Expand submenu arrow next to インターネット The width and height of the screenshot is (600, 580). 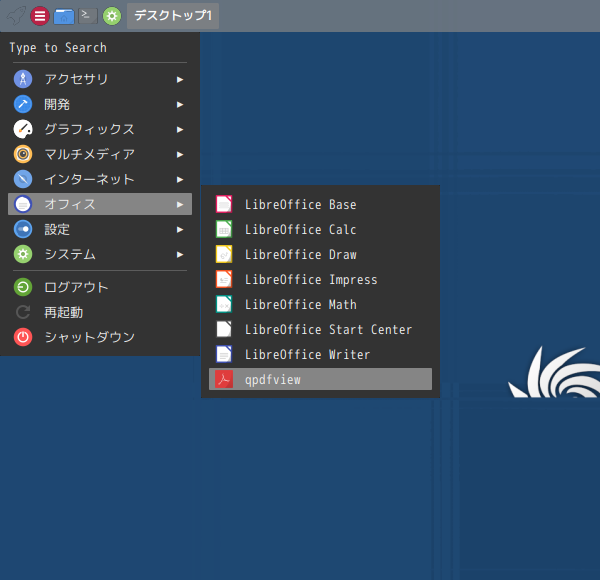[180, 179]
